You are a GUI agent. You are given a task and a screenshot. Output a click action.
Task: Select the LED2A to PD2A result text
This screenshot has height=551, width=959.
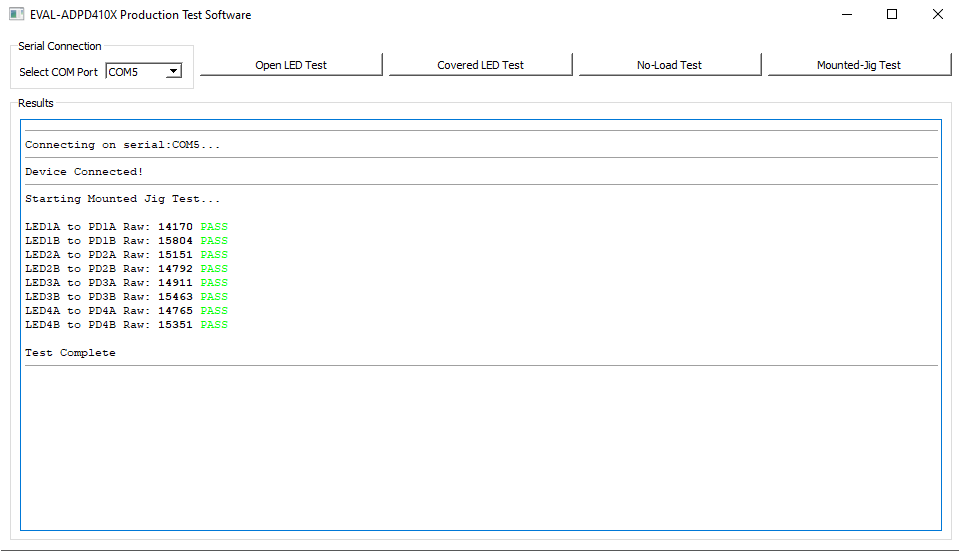88,255
